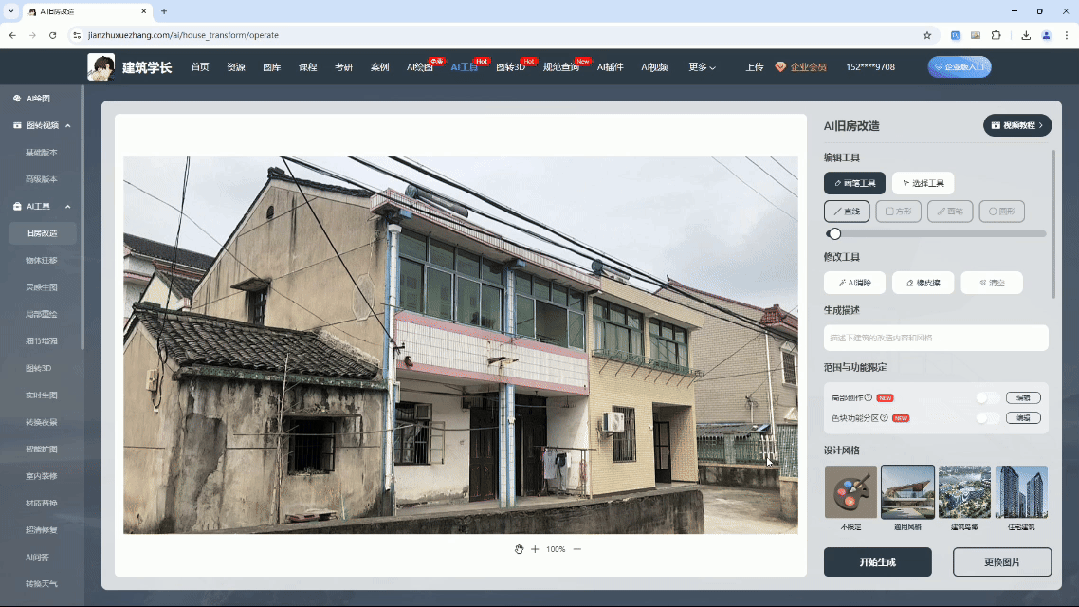Click the 色块功能分区 help question icon
The image size is (1079, 607).
pos(884,418)
